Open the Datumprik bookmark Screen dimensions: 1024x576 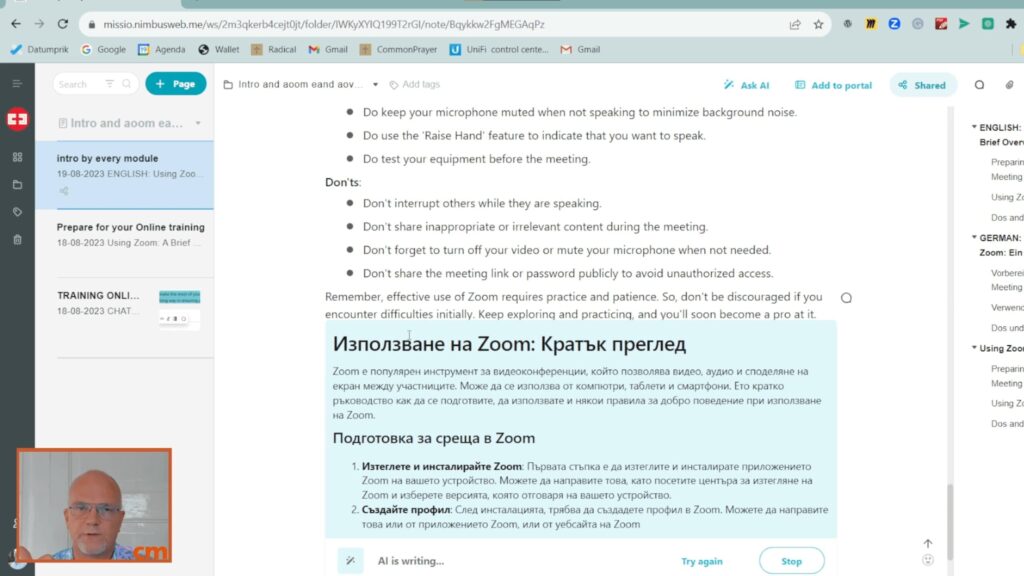pyautogui.click(x=40, y=49)
